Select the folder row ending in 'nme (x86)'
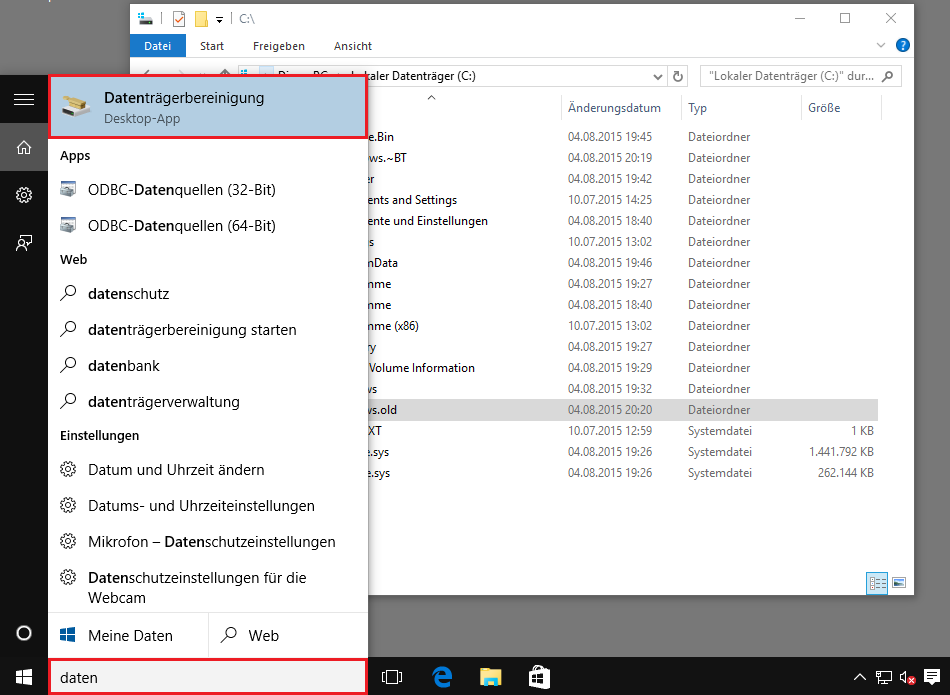The image size is (950, 695). tap(623, 326)
